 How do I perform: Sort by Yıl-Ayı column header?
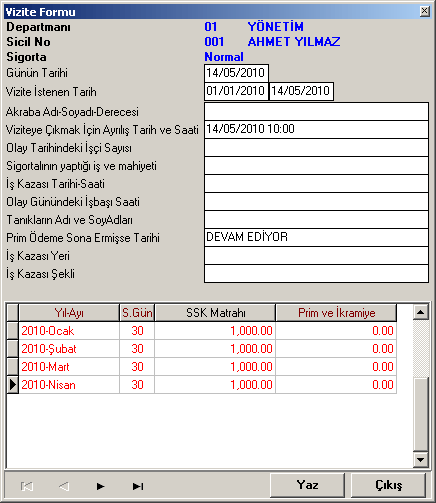click(69, 313)
